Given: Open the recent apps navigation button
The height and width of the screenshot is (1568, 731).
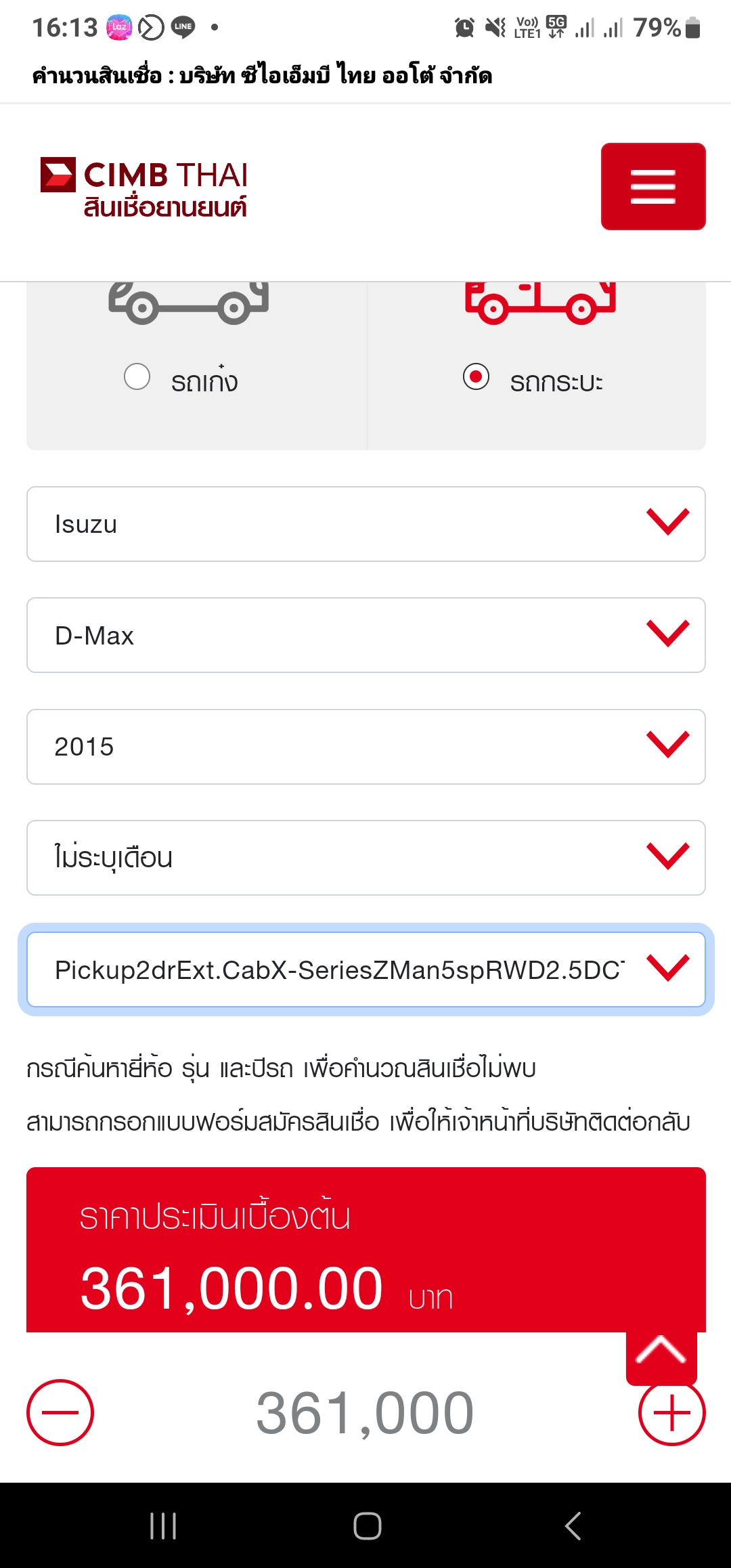Looking at the screenshot, I should [163, 1526].
